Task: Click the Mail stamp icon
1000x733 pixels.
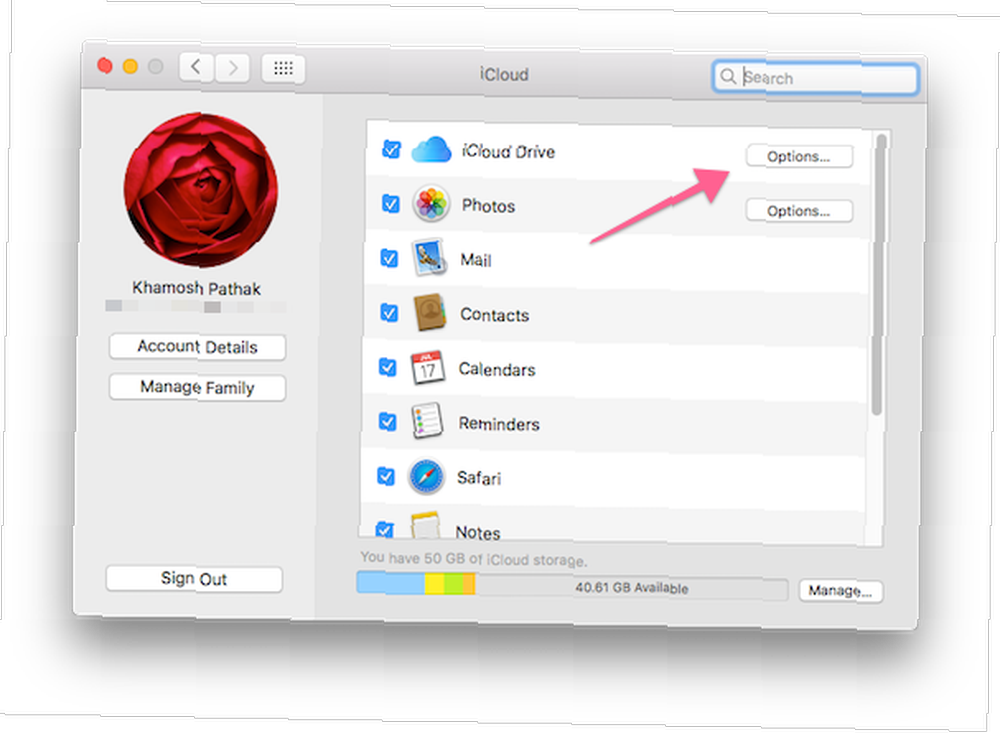Action: tap(429, 257)
